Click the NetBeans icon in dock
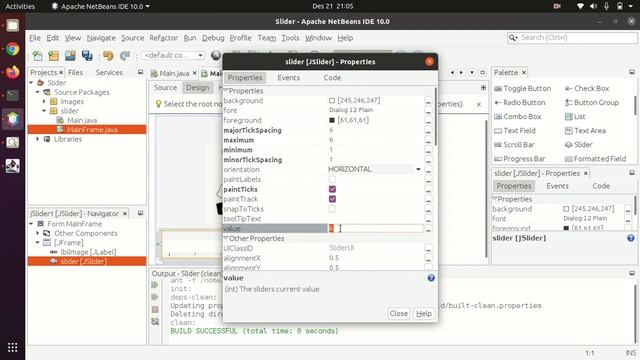 (x=12, y=119)
